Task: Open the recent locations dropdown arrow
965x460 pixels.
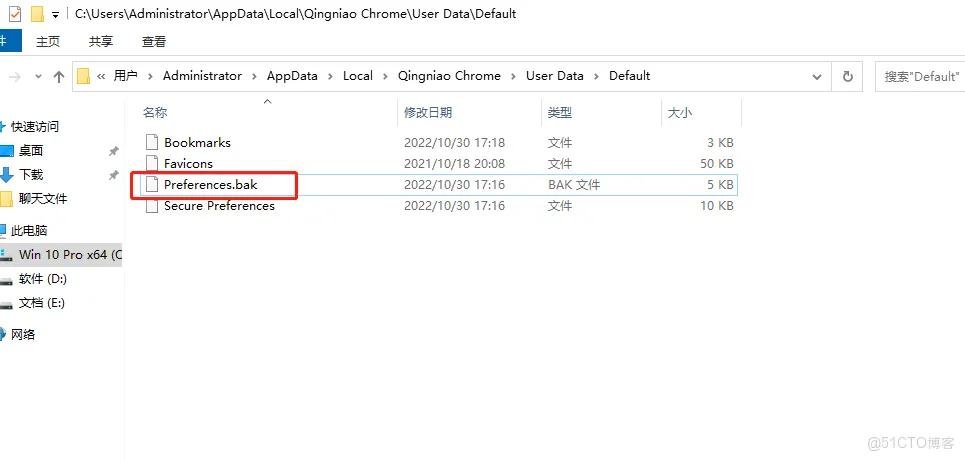Action: click(39, 76)
